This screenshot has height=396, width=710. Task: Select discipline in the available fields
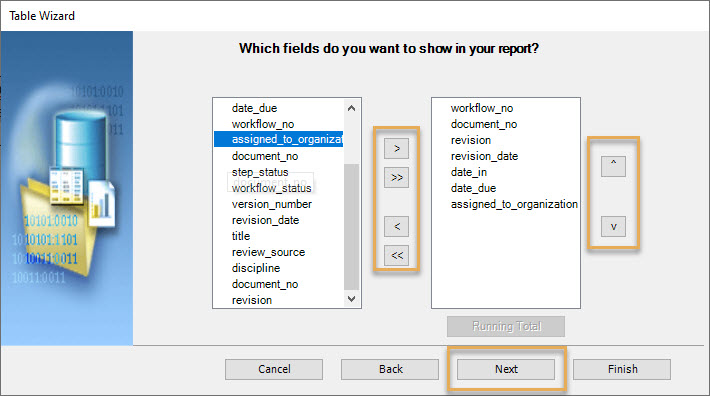pyautogui.click(x=256, y=268)
